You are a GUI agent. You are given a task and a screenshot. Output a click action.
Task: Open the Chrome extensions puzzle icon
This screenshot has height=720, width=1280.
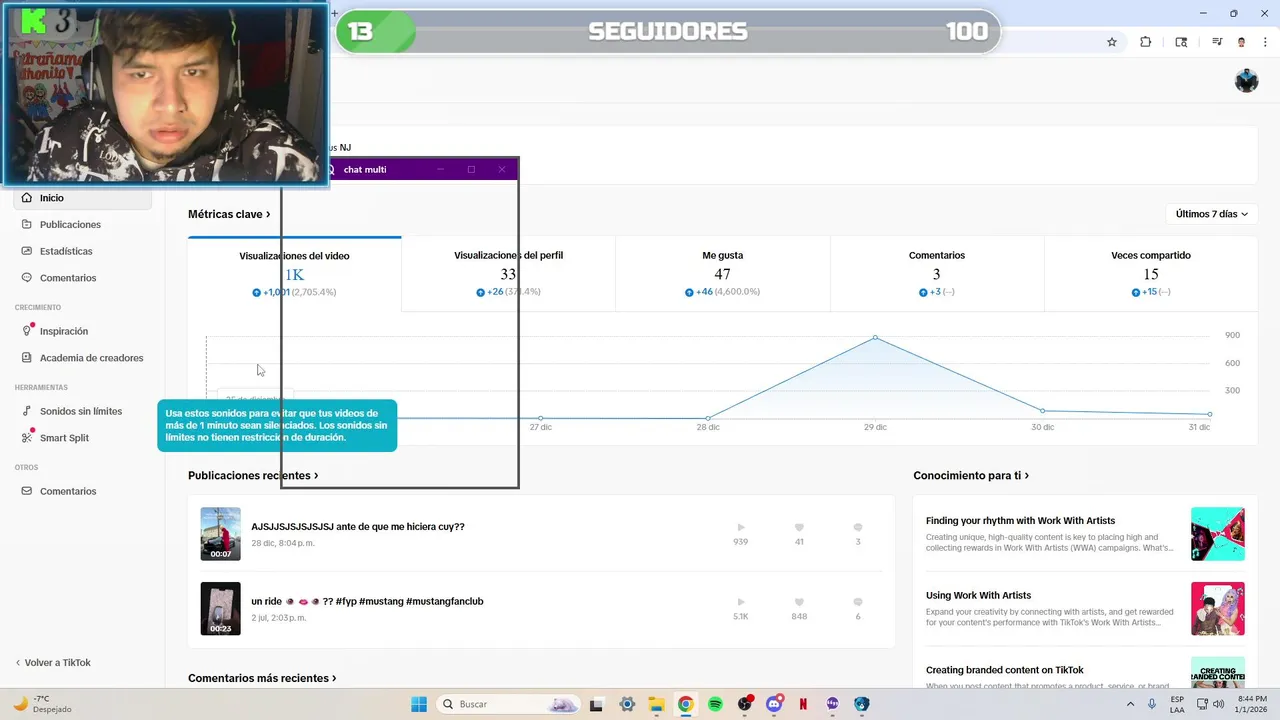tap(1146, 42)
